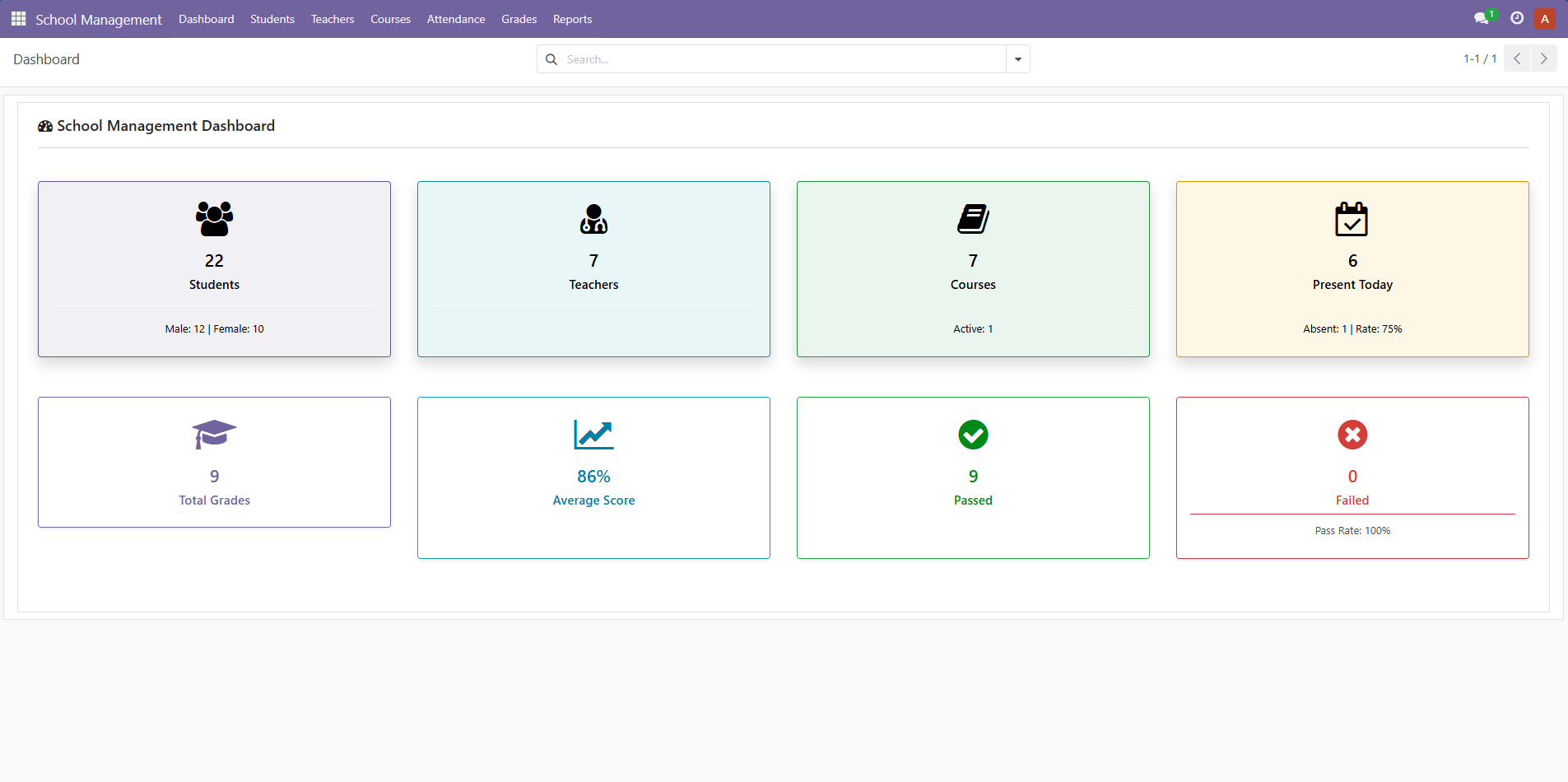This screenshot has width=1568, height=782.
Task: Open the Reports menu
Action: (x=572, y=19)
